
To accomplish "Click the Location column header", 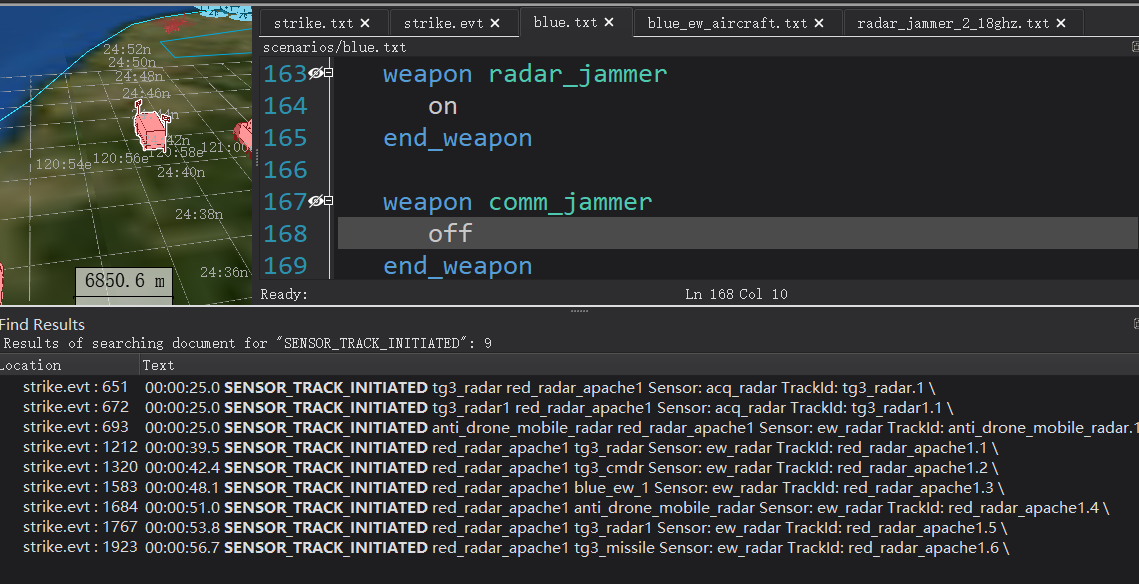I will click(x=32, y=366).
